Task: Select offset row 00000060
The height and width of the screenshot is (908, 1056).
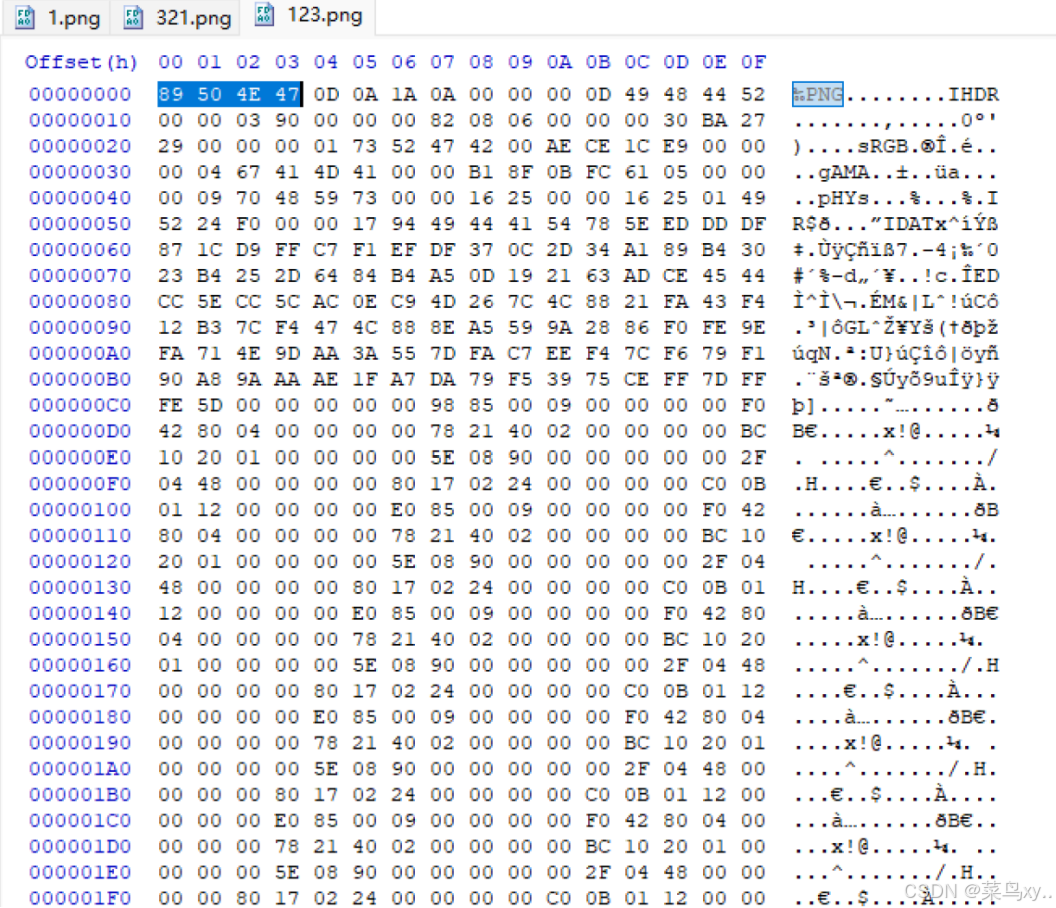Action: tap(80, 250)
